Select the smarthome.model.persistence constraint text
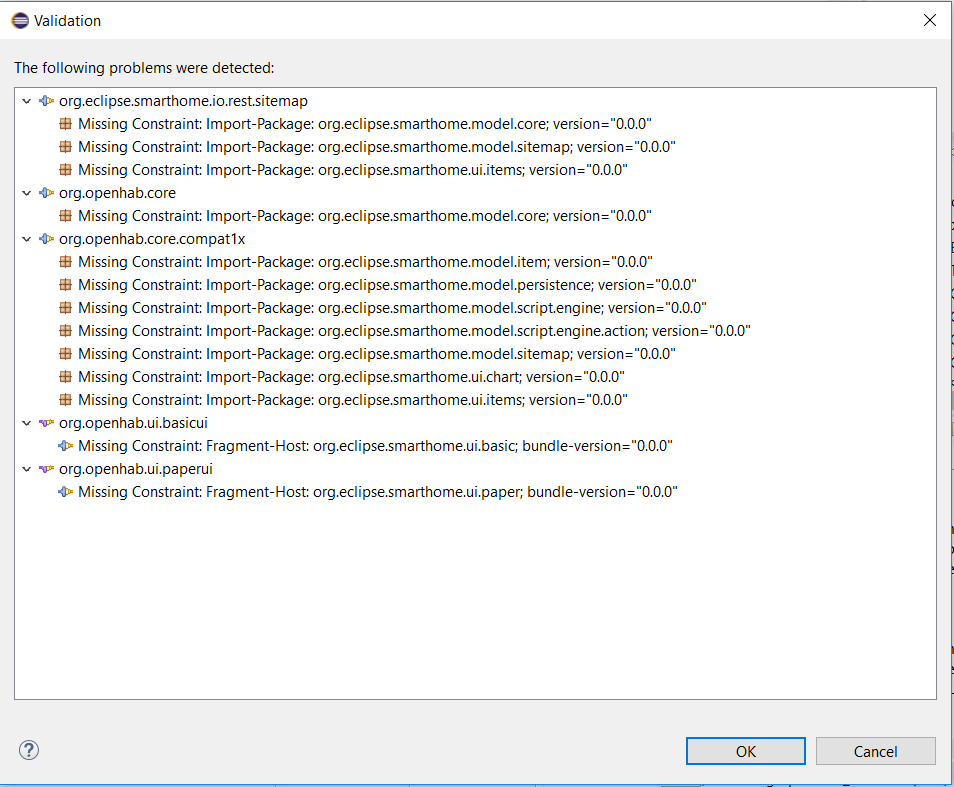954x787 pixels. [x=388, y=285]
